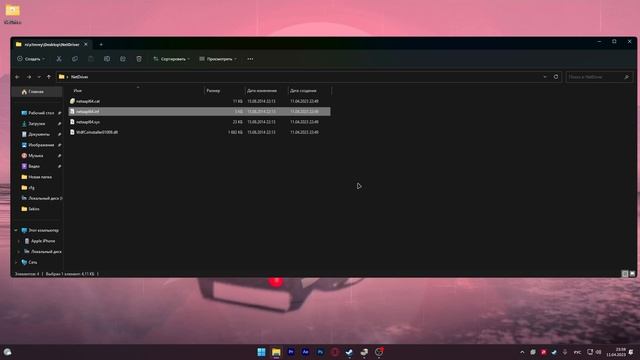Open the clock and date in taskbar

[616, 352]
